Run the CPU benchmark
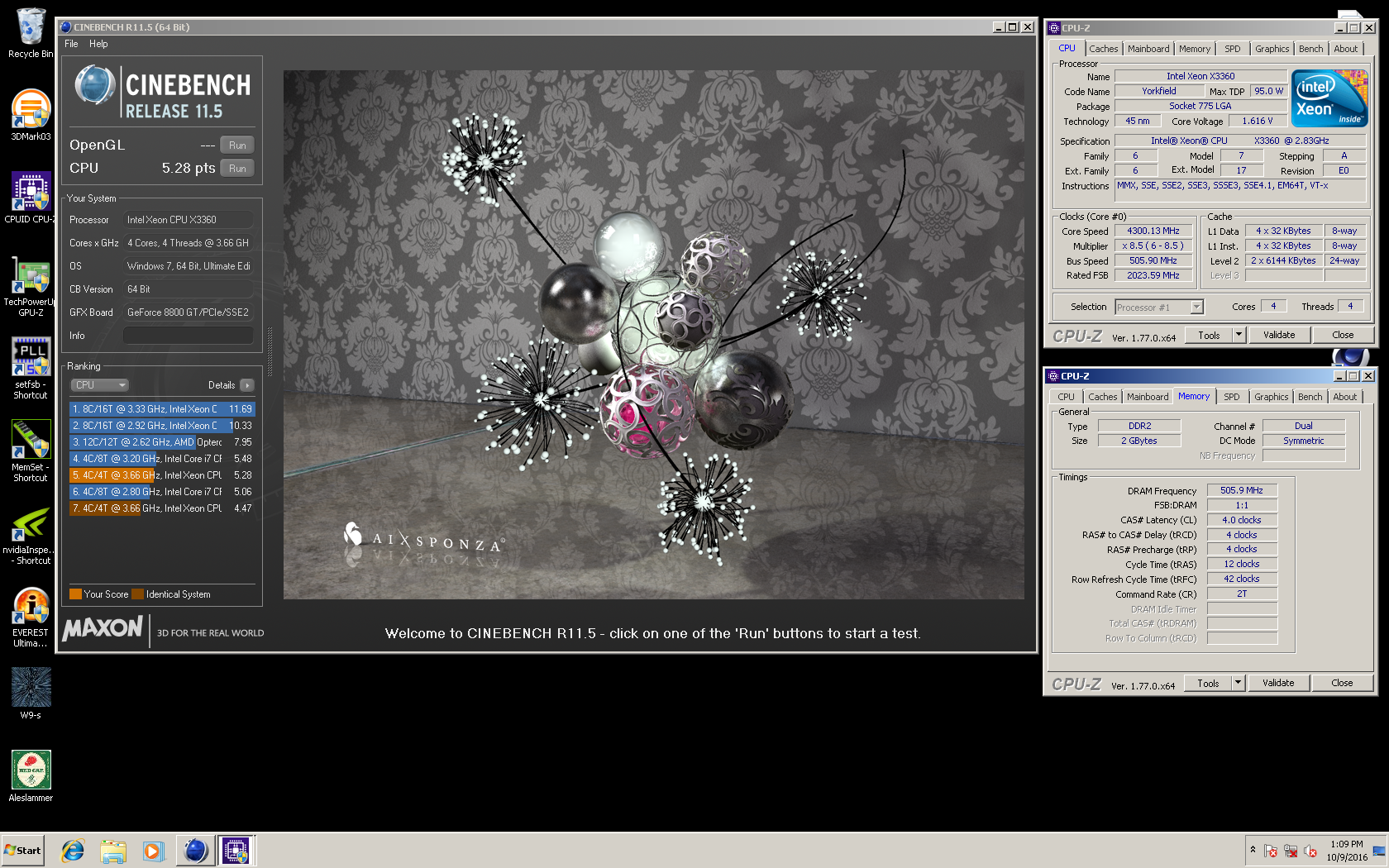Image resolution: width=1389 pixels, height=868 pixels. 237,169
